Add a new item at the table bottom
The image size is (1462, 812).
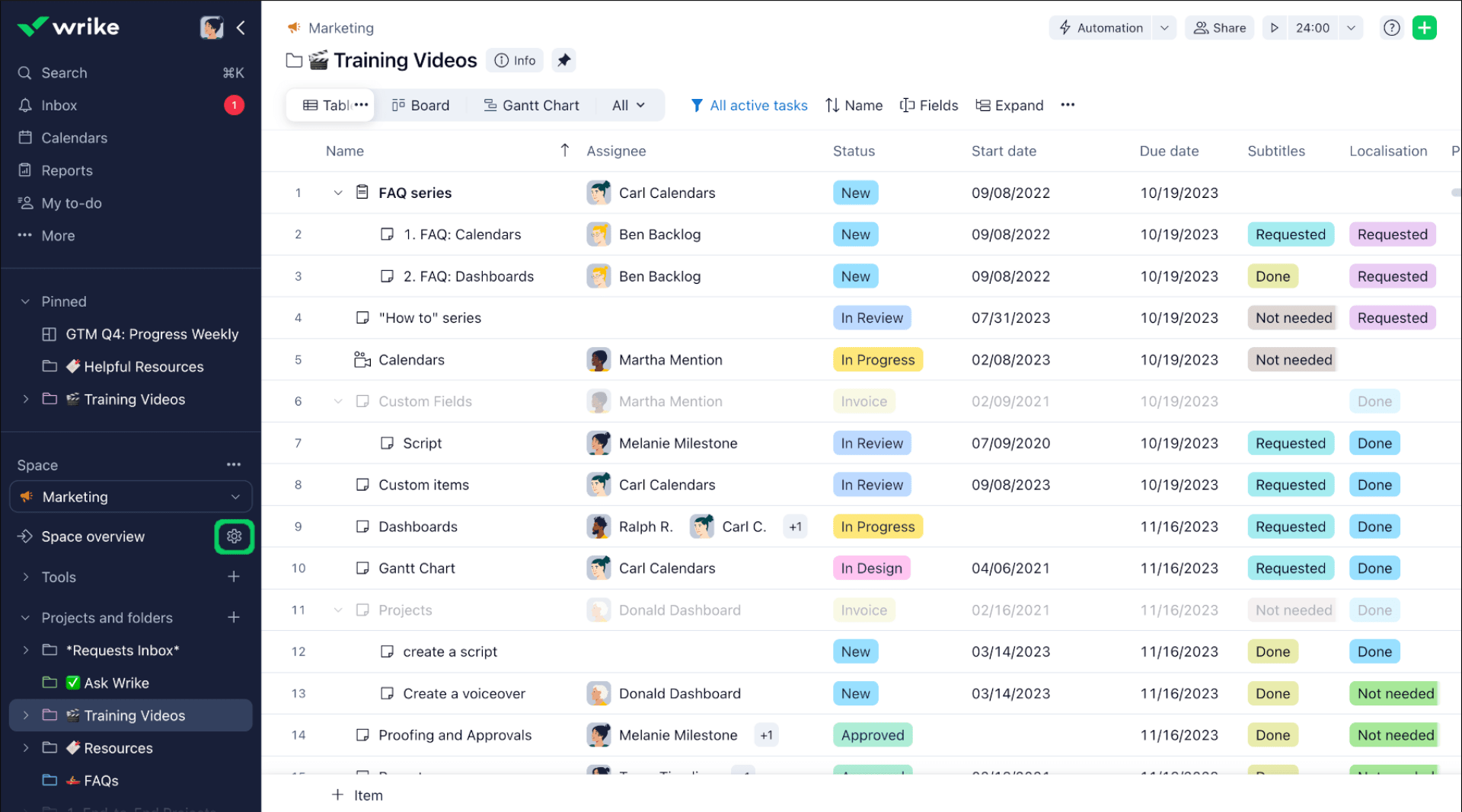click(x=356, y=794)
